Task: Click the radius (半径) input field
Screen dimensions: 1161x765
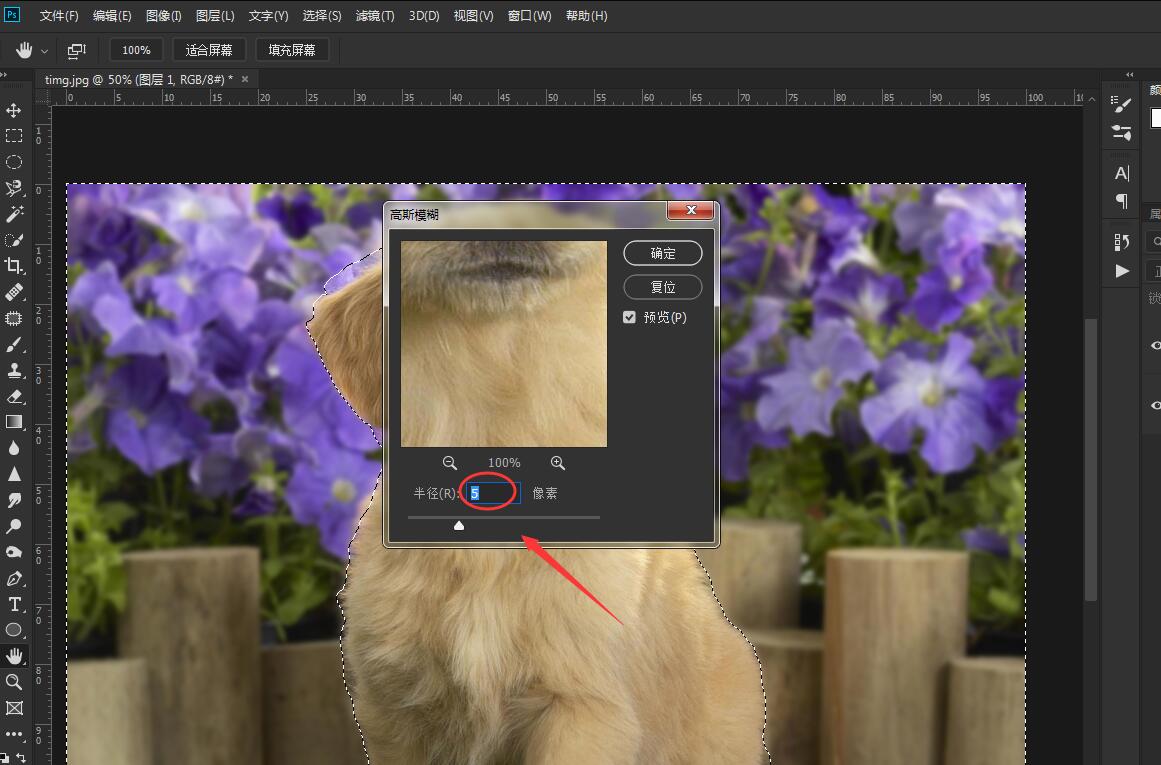Action: coord(493,493)
